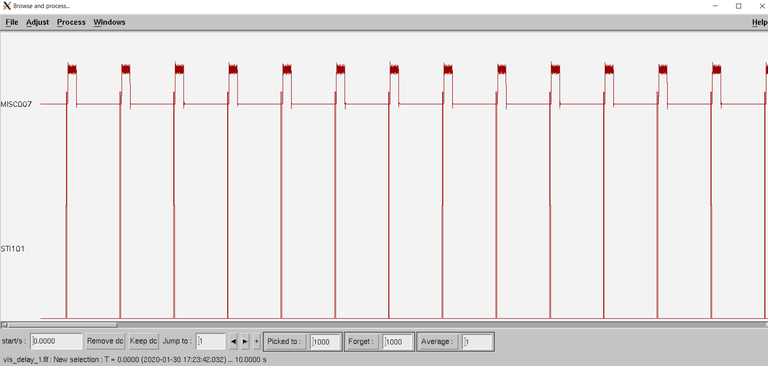Open the Adjust menu
This screenshot has height=366, width=768.
[37, 22]
